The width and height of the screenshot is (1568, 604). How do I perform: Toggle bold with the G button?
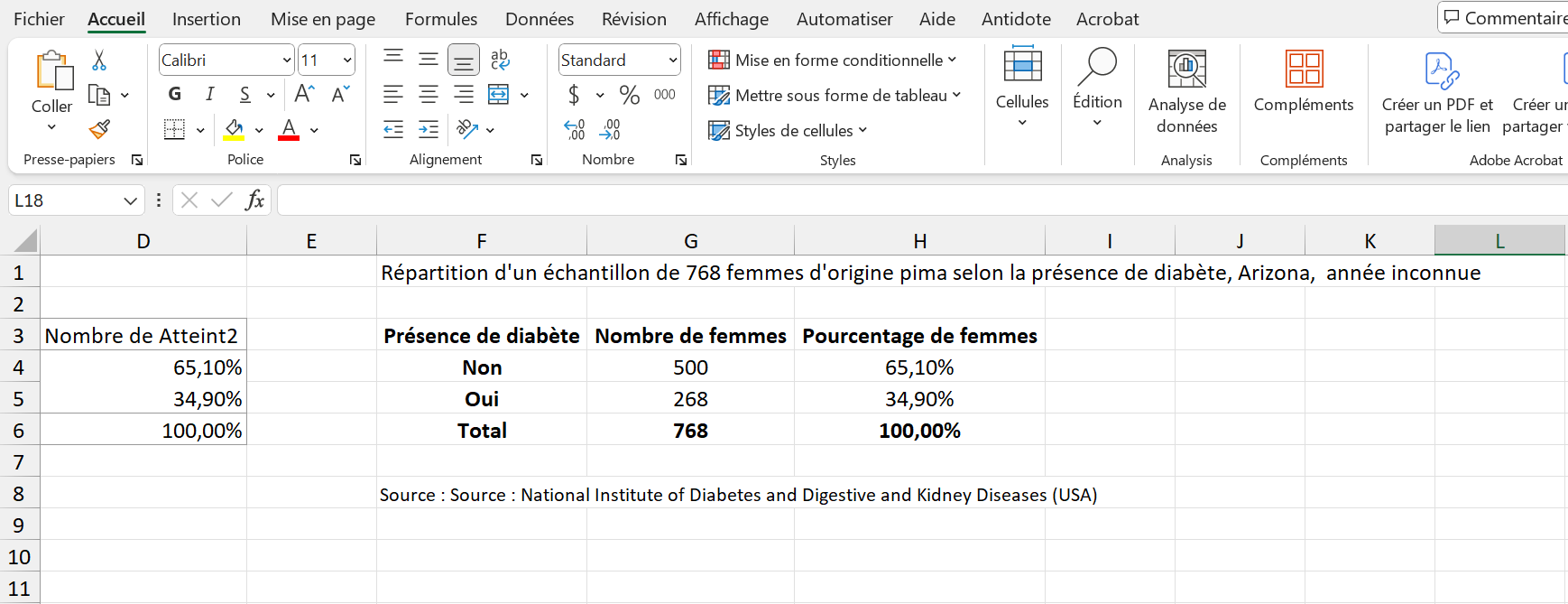pyautogui.click(x=175, y=94)
